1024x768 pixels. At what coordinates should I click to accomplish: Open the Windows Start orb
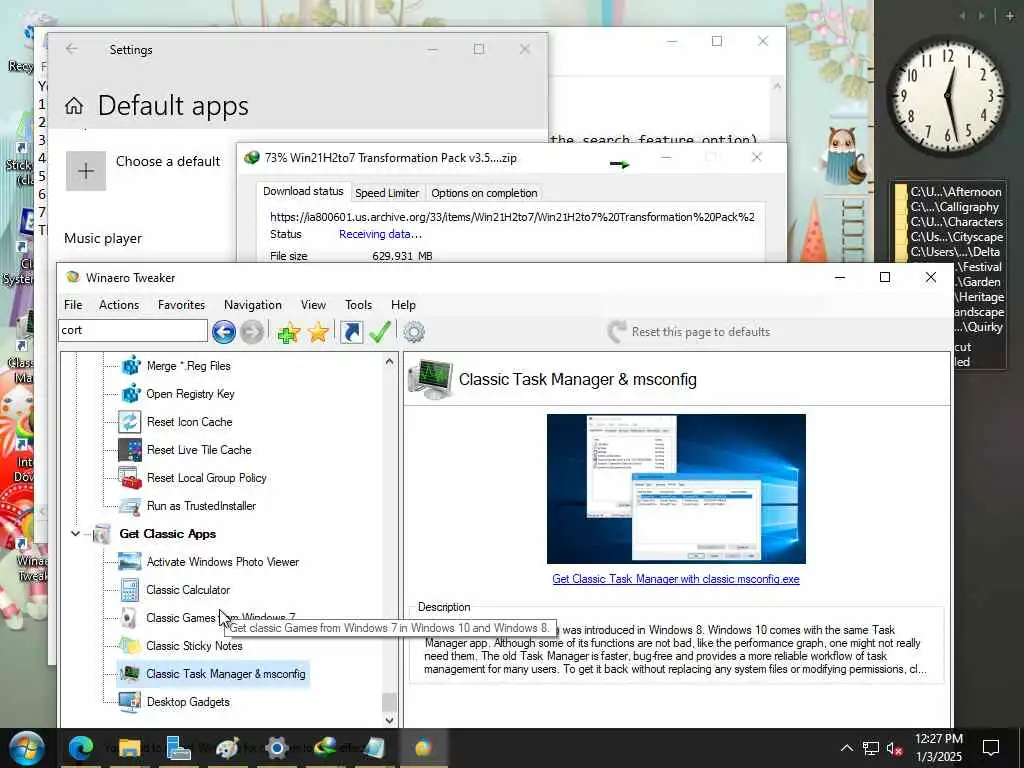point(25,748)
